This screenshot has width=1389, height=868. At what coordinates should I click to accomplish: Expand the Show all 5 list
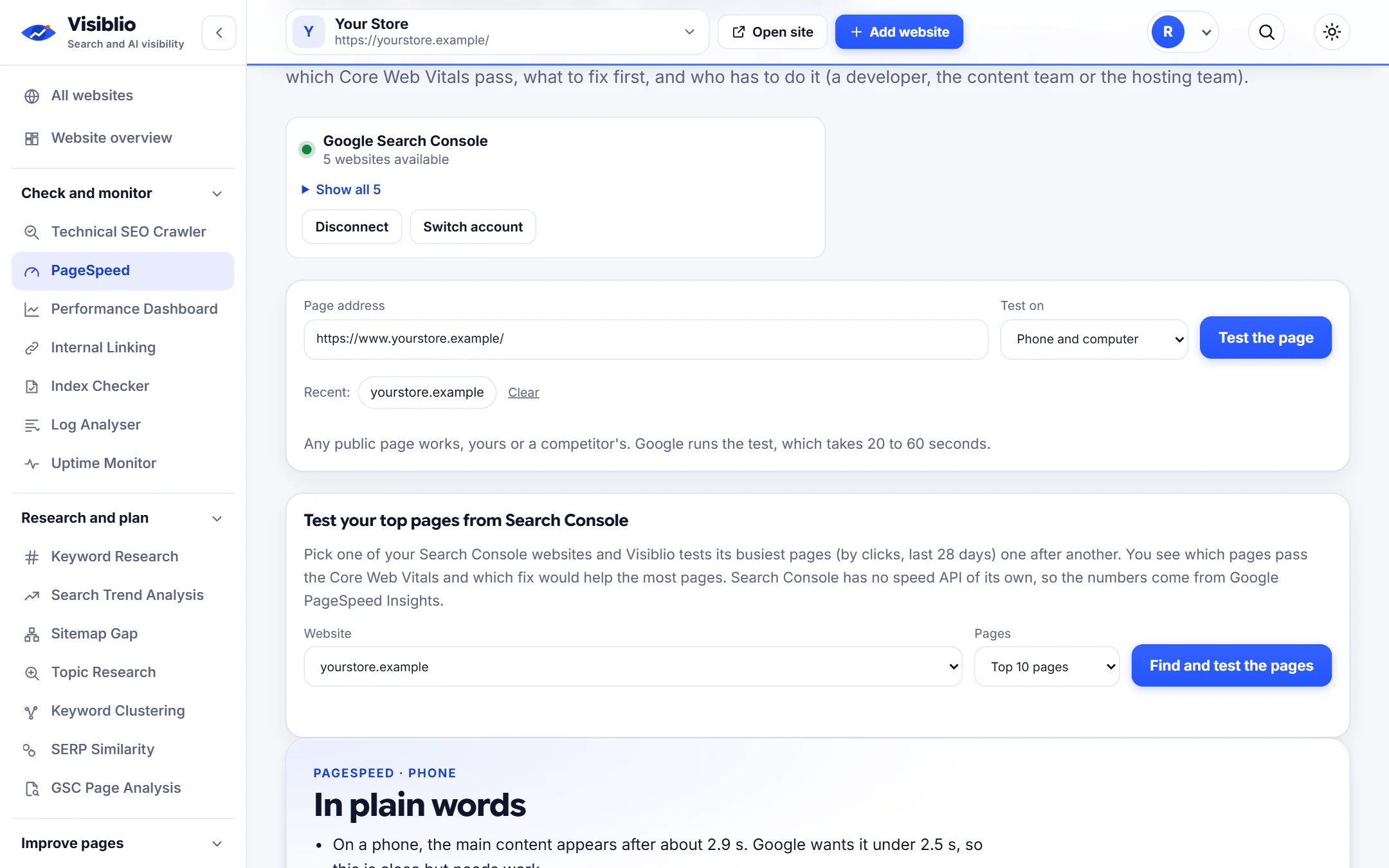coord(341,190)
